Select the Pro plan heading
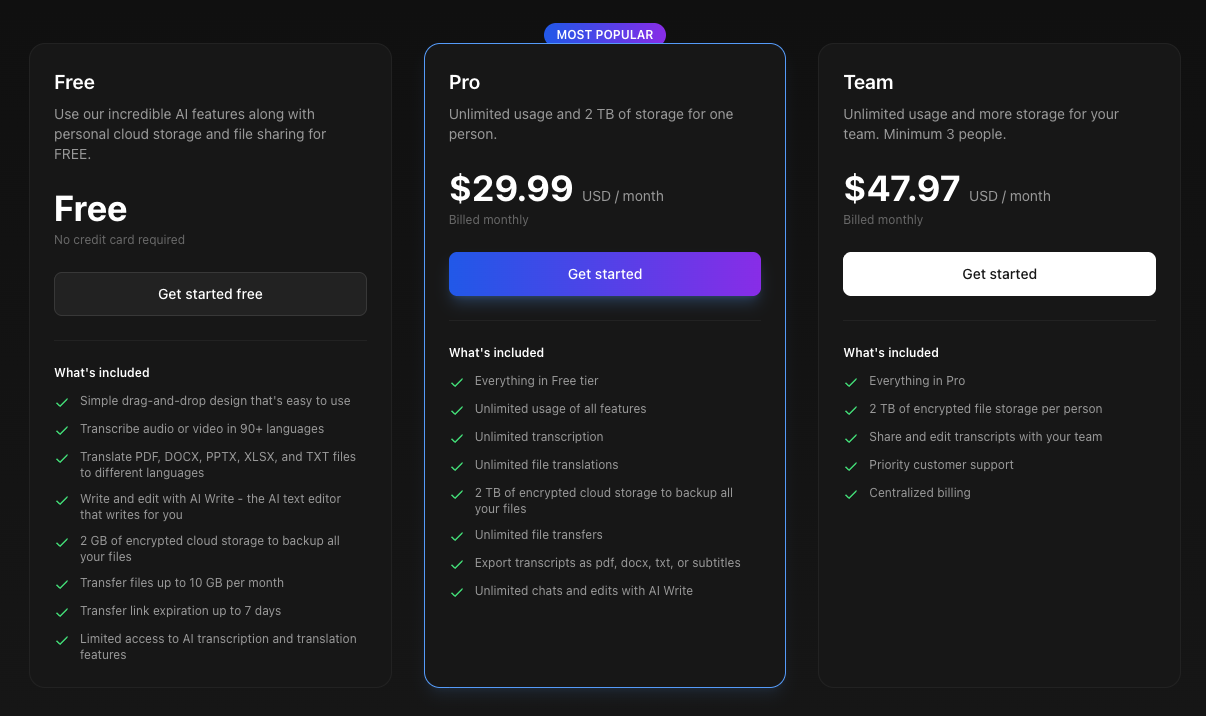1206x716 pixels. [464, 82]
